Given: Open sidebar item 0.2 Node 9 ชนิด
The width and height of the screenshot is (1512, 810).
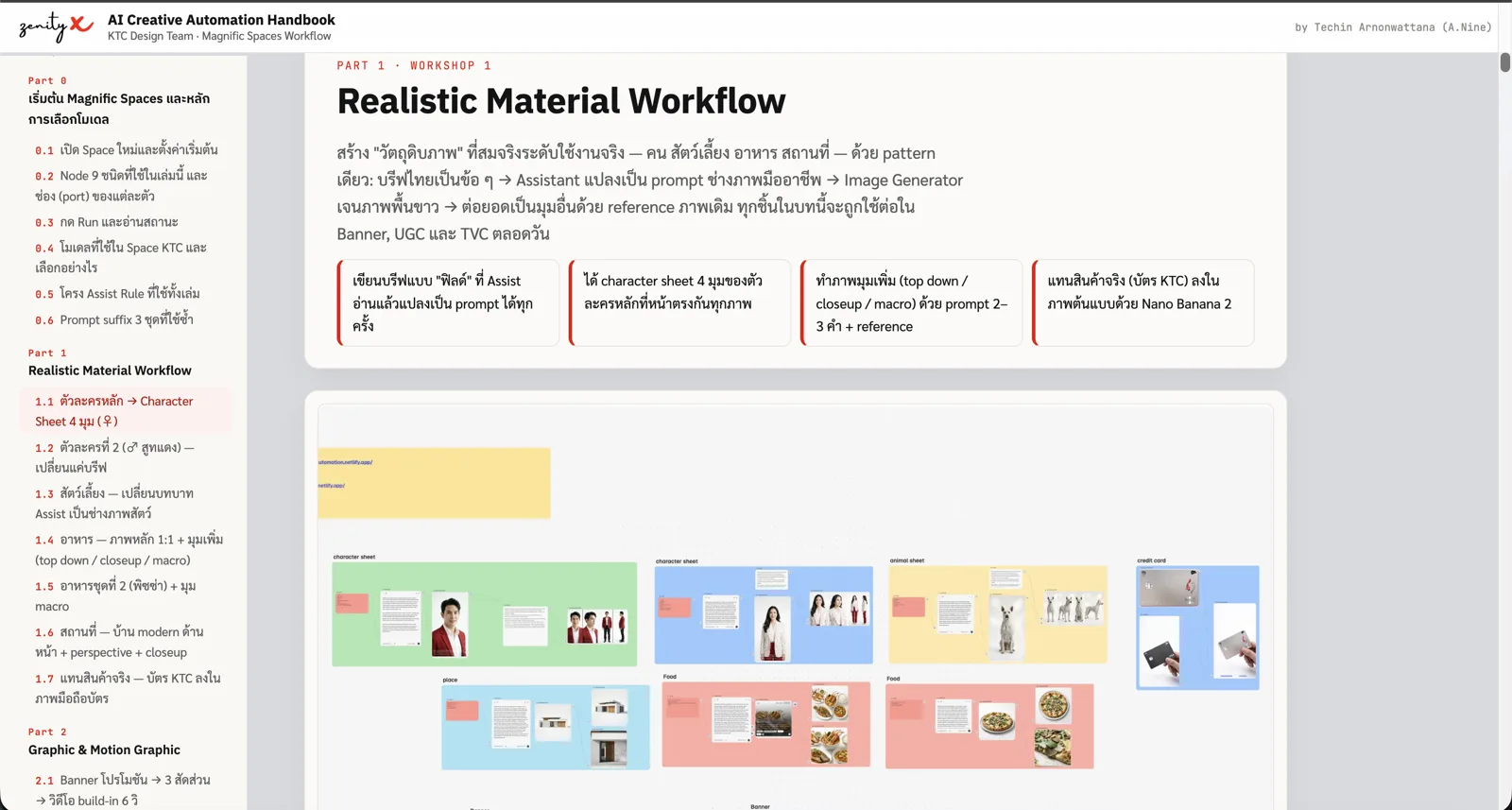Looking at the screenshot, I should [121, 185].
